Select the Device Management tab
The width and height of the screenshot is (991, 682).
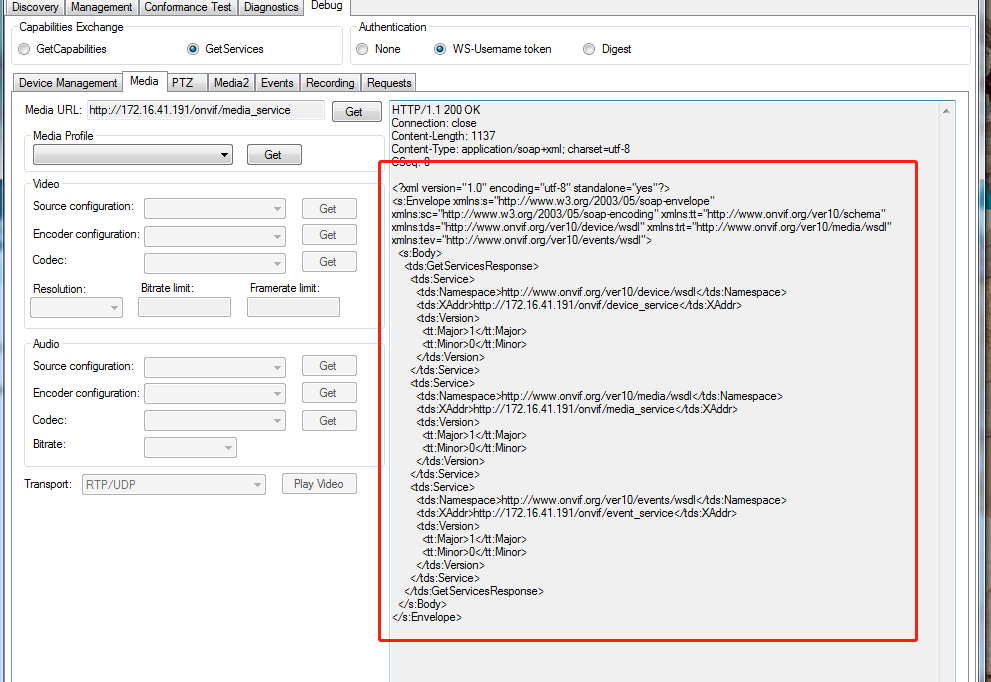(x=66, y=82)
